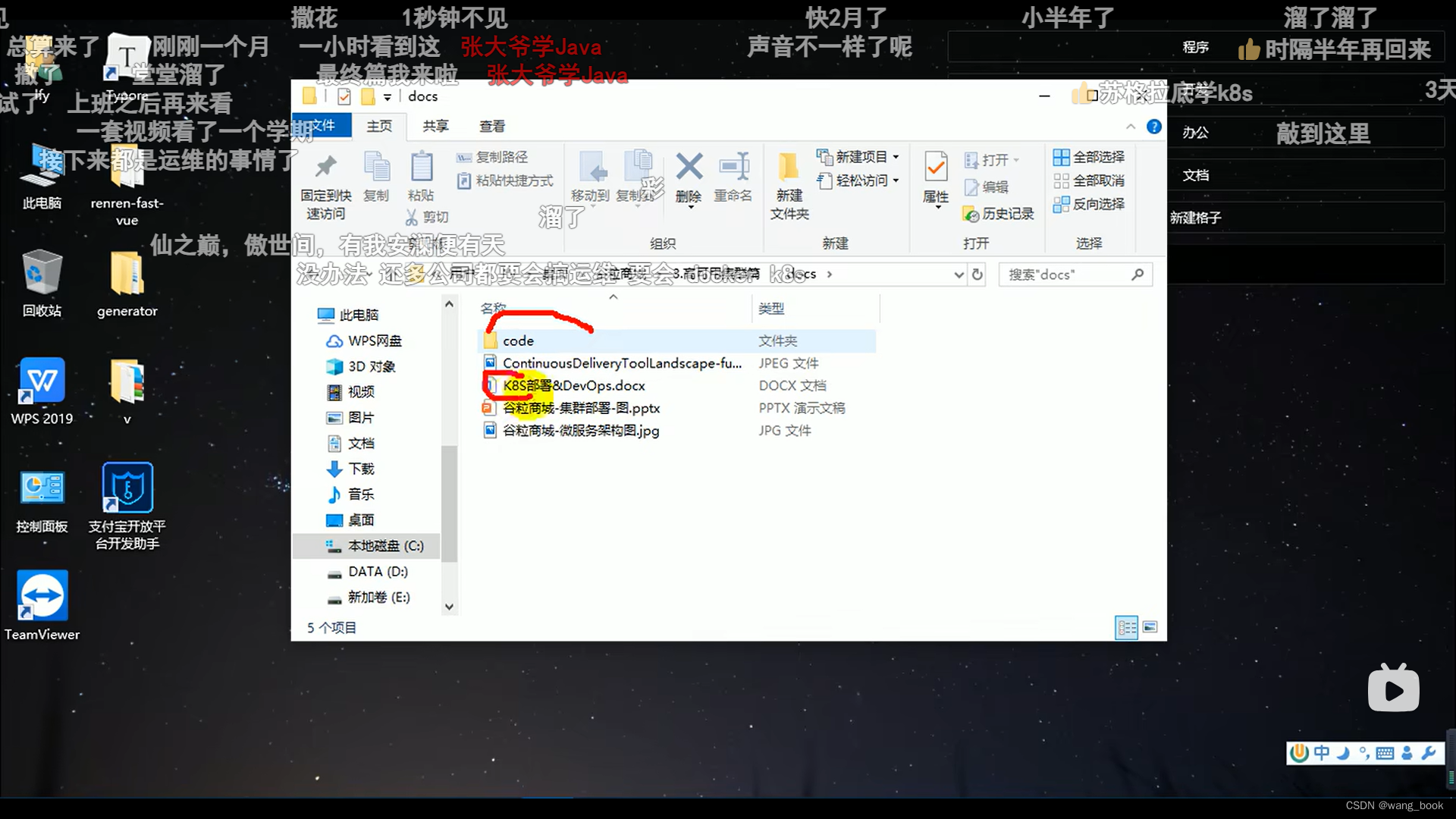Create a New folder via ribbon icon
1456x819 pixels.
point(789,166)
